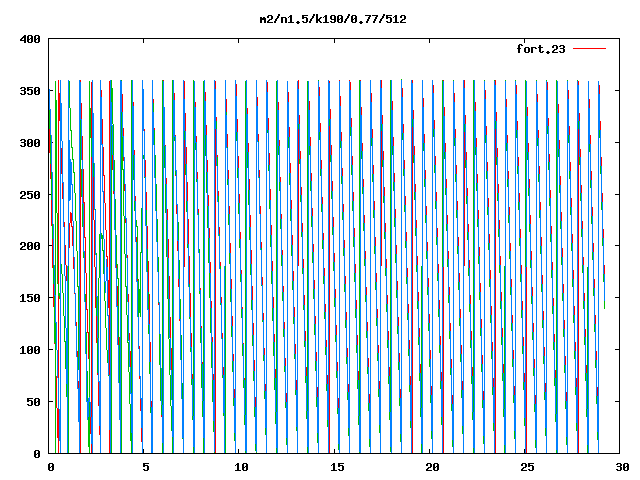Image resolution: width=640 pixels, height=480 pixels.
Task: Click the x-axis label 10
Action: coord(241,467)
